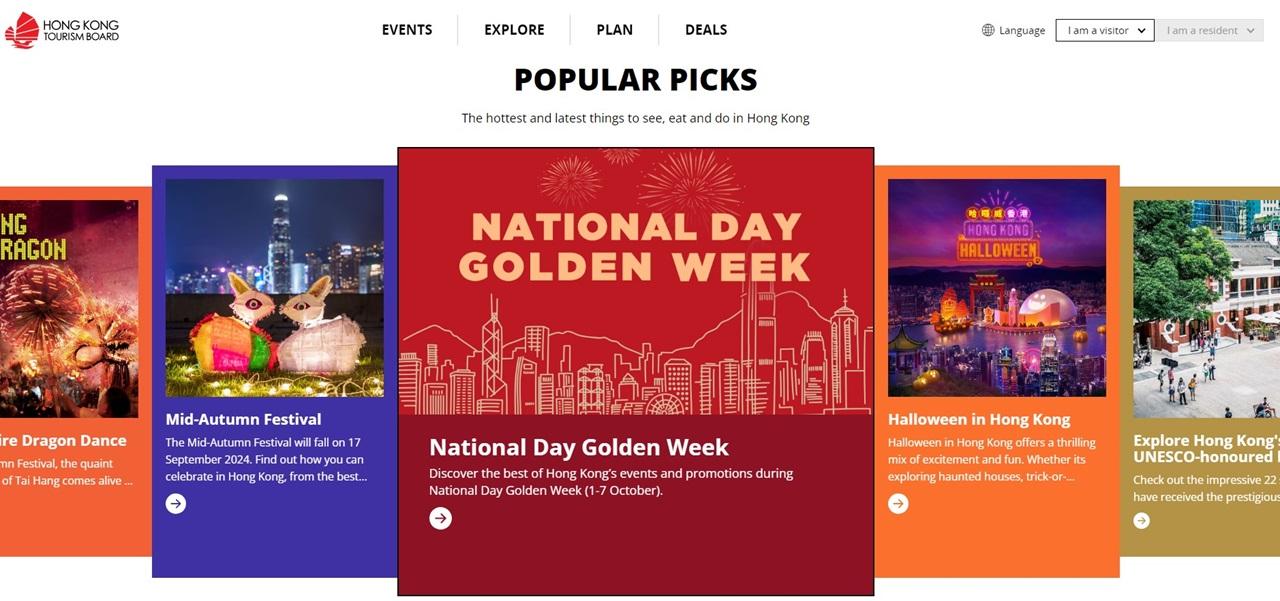Open the Language selector
Image resolution: width=1280 pixels, height=601 pixels.
click(1021, 30)
